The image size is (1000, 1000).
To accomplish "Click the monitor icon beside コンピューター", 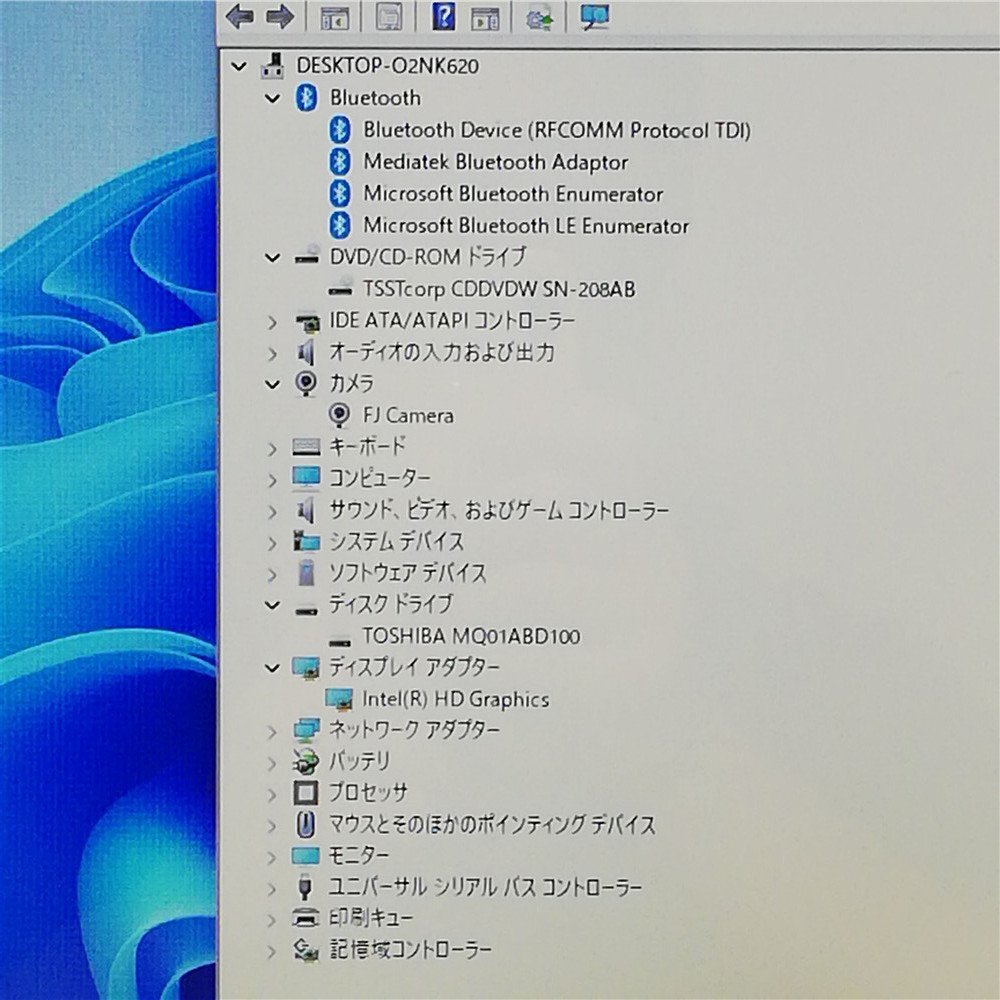I will (306, 478).
